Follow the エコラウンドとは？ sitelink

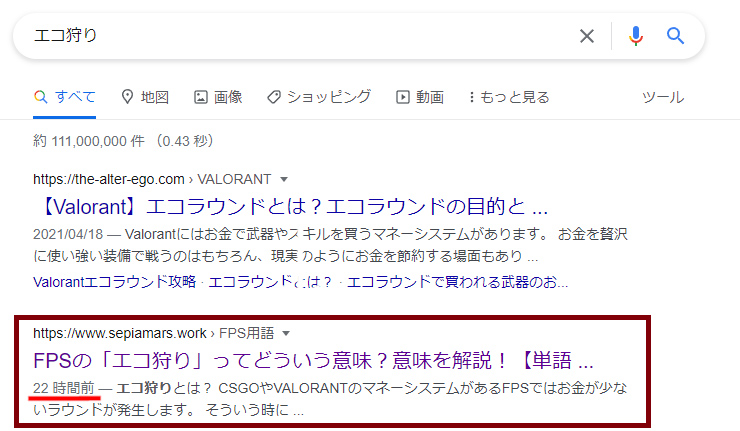coord(270,282)
